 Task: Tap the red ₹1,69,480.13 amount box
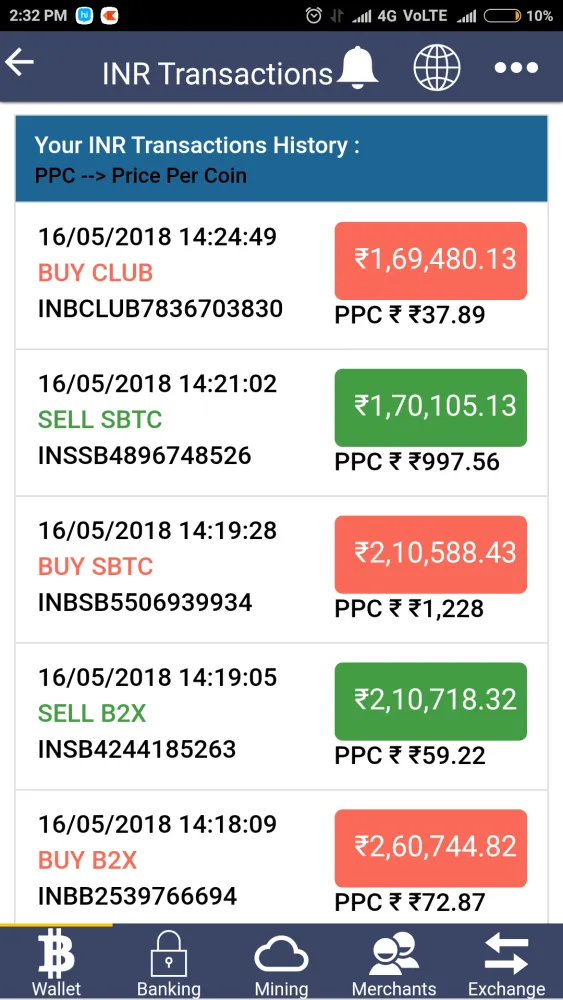[430, 261]
